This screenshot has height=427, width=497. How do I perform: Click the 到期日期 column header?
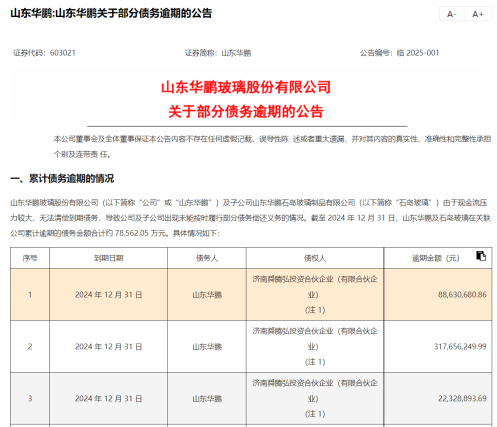(x=109, y=258)
